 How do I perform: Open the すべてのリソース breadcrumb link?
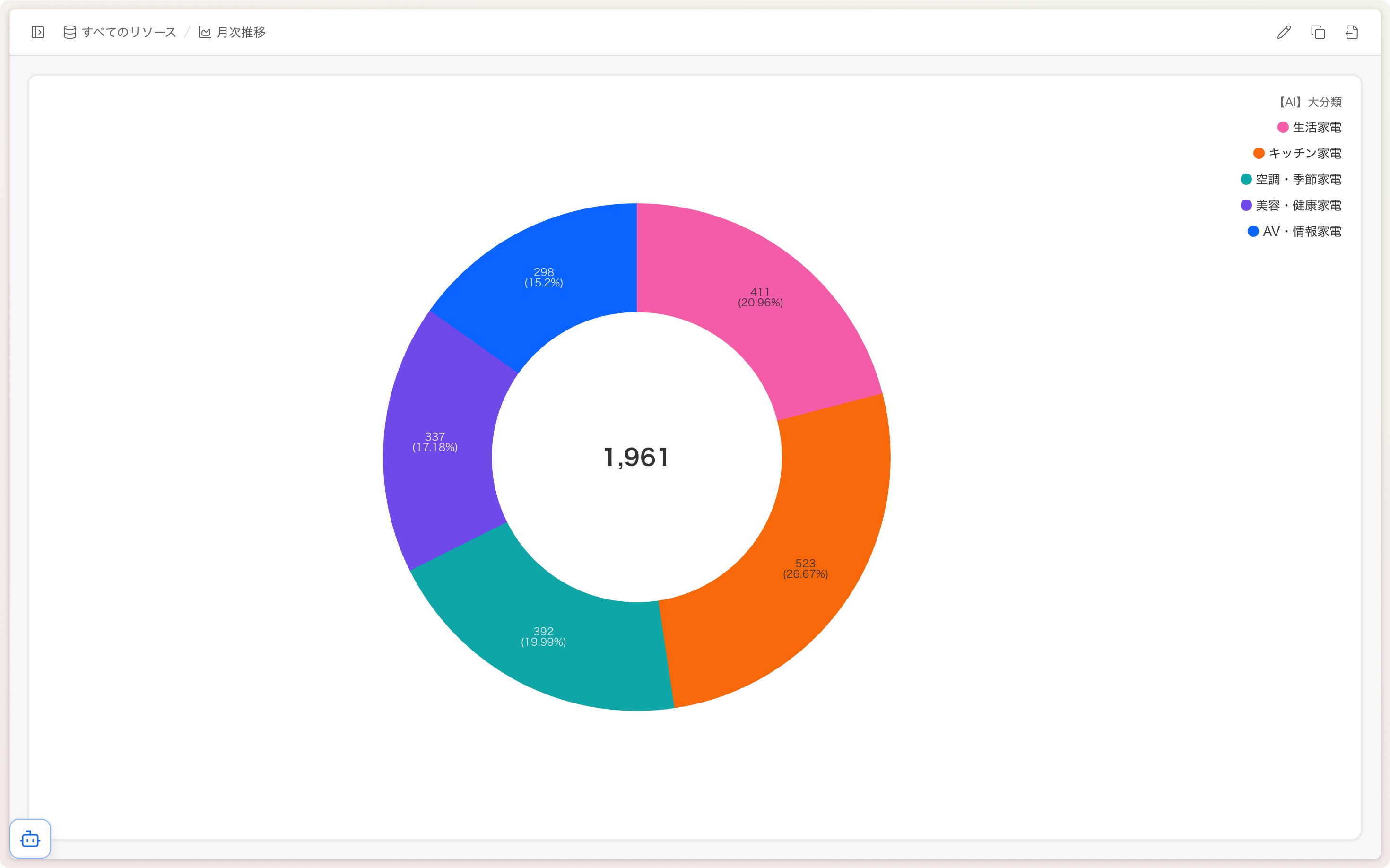[x=129, y=32]
